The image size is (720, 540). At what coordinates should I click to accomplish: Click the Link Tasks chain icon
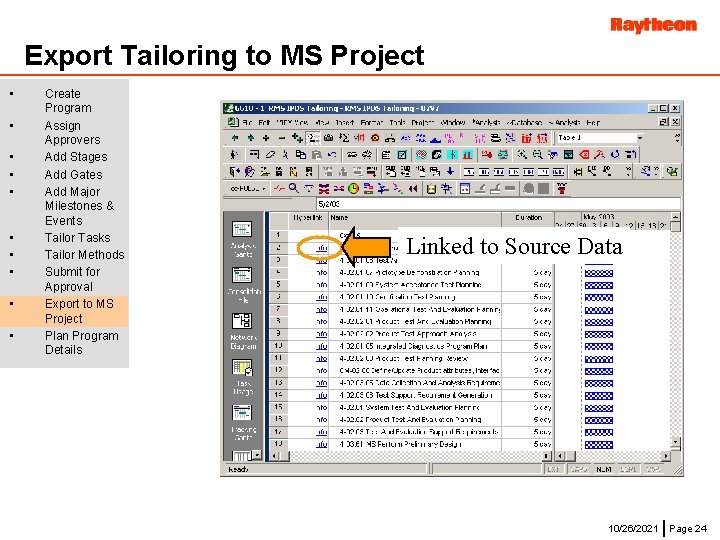click(x=352, y=155)
